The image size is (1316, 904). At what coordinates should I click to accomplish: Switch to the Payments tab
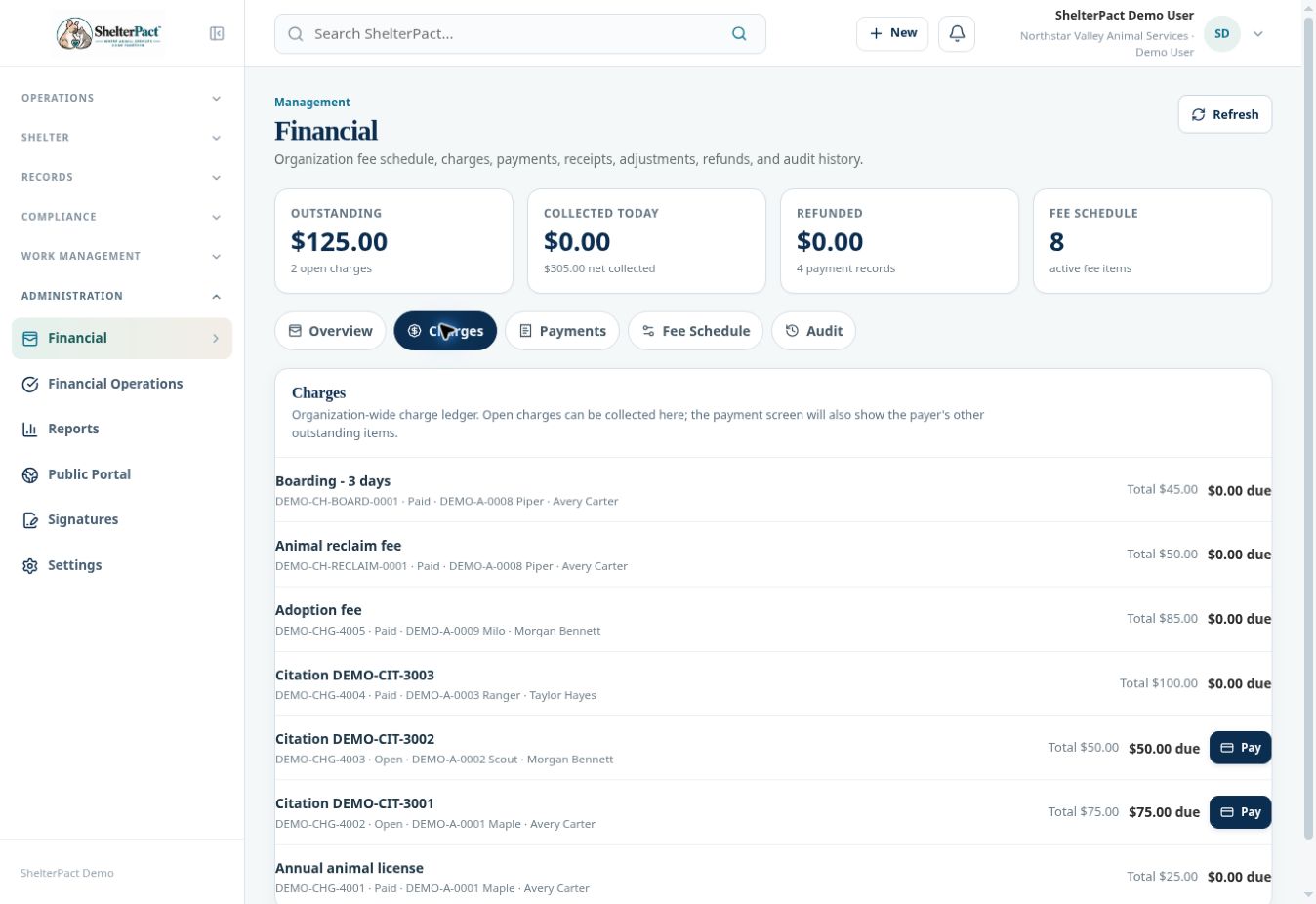point(562,331)
